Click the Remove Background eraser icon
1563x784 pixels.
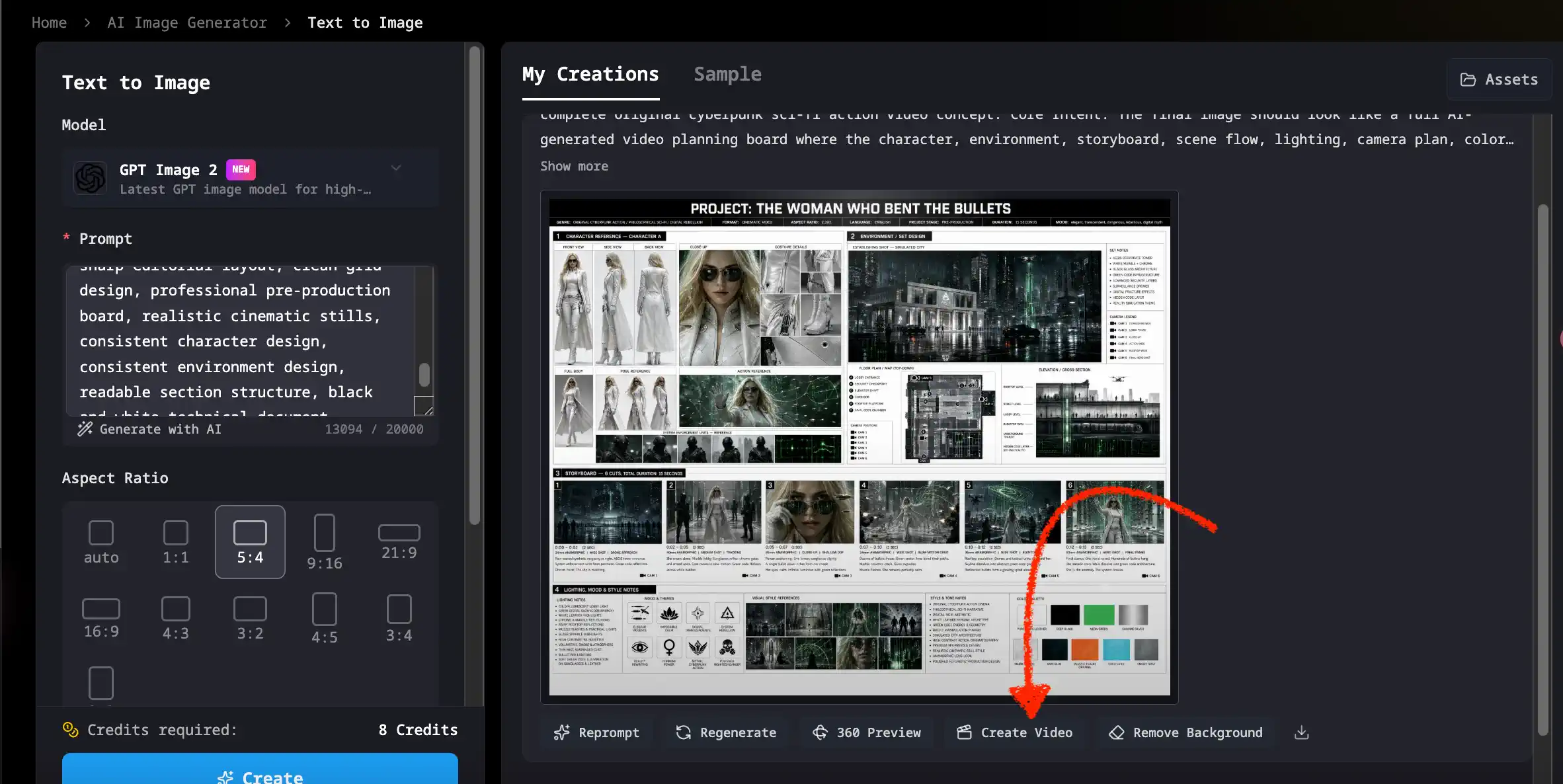pyautogui.click(x=1117, y=732)
